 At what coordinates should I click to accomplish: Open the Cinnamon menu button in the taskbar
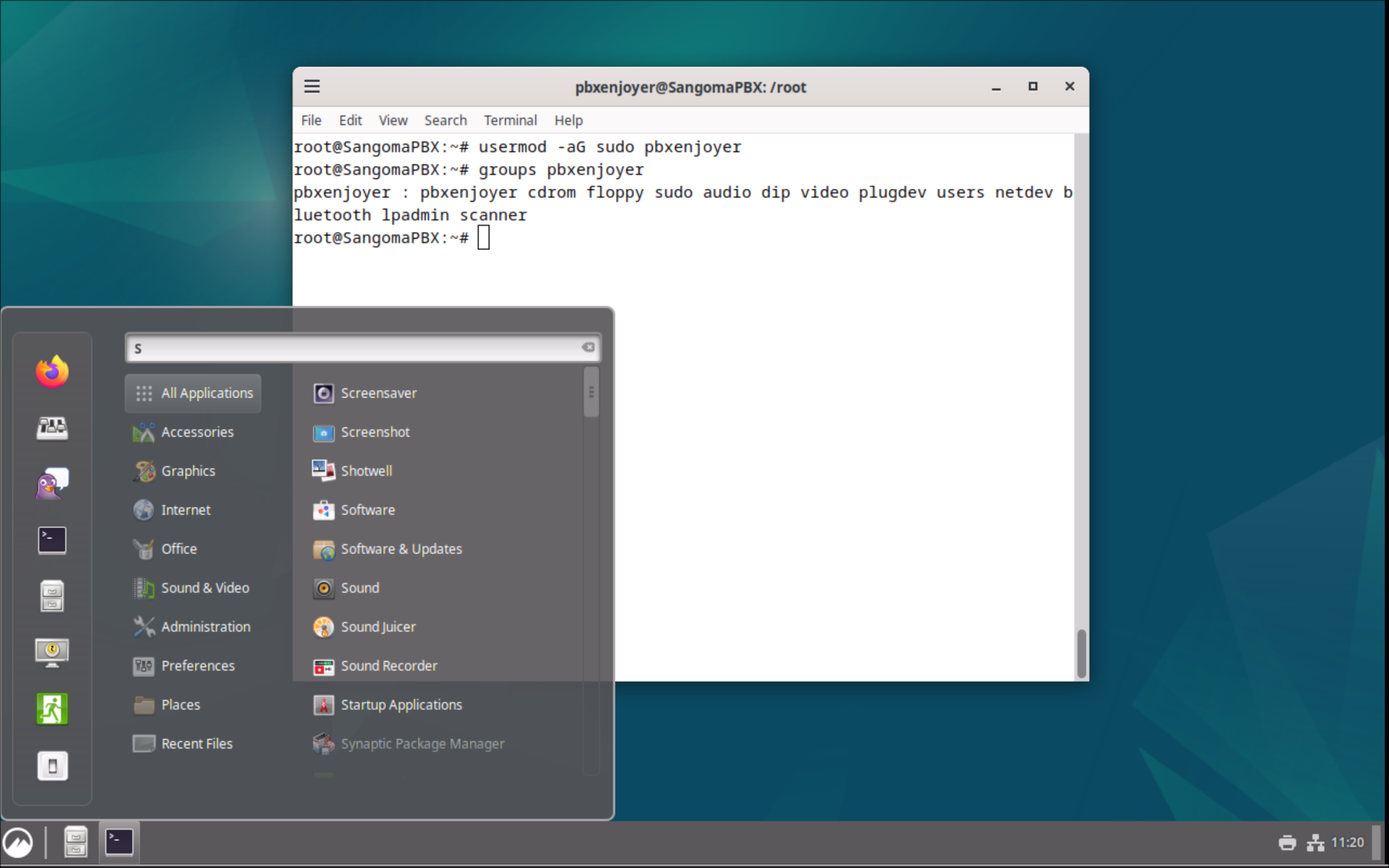[18, 843]
